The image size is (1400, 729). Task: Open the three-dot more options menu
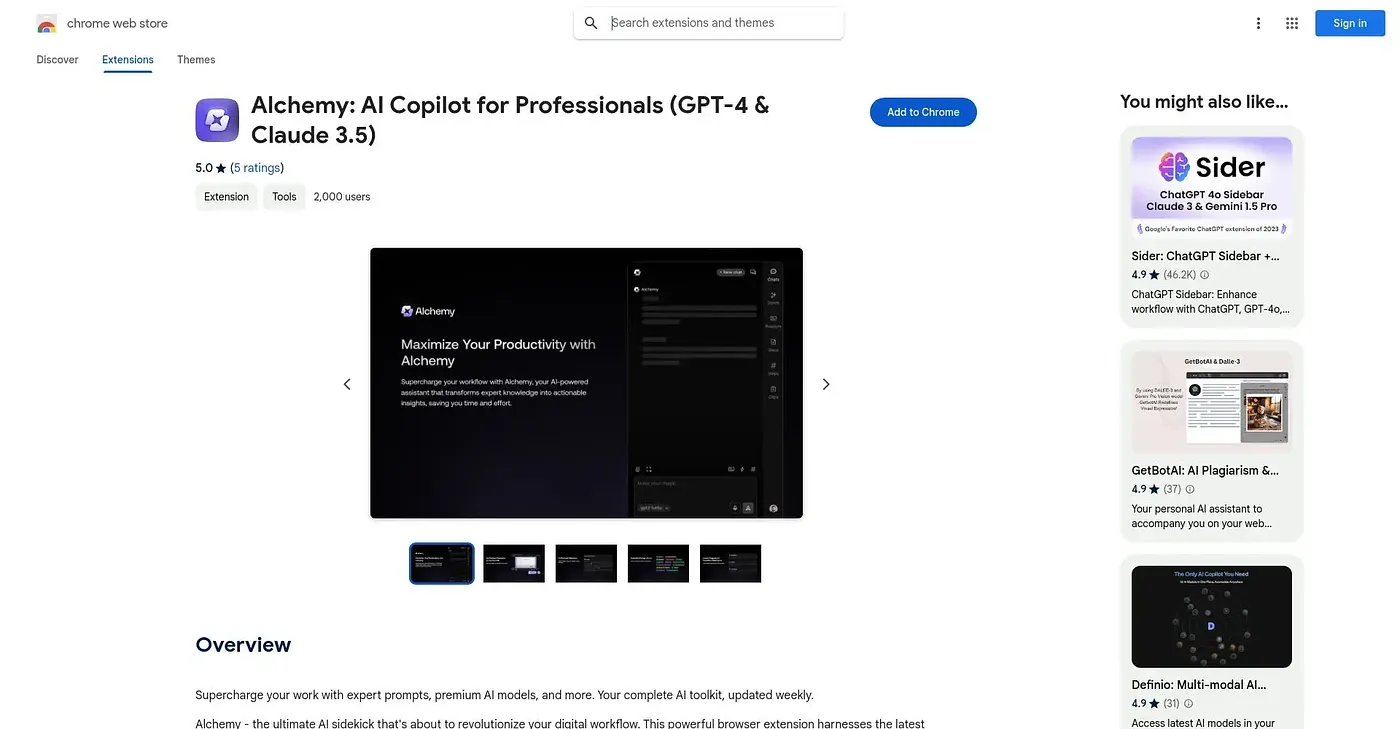click(1258, 23)
